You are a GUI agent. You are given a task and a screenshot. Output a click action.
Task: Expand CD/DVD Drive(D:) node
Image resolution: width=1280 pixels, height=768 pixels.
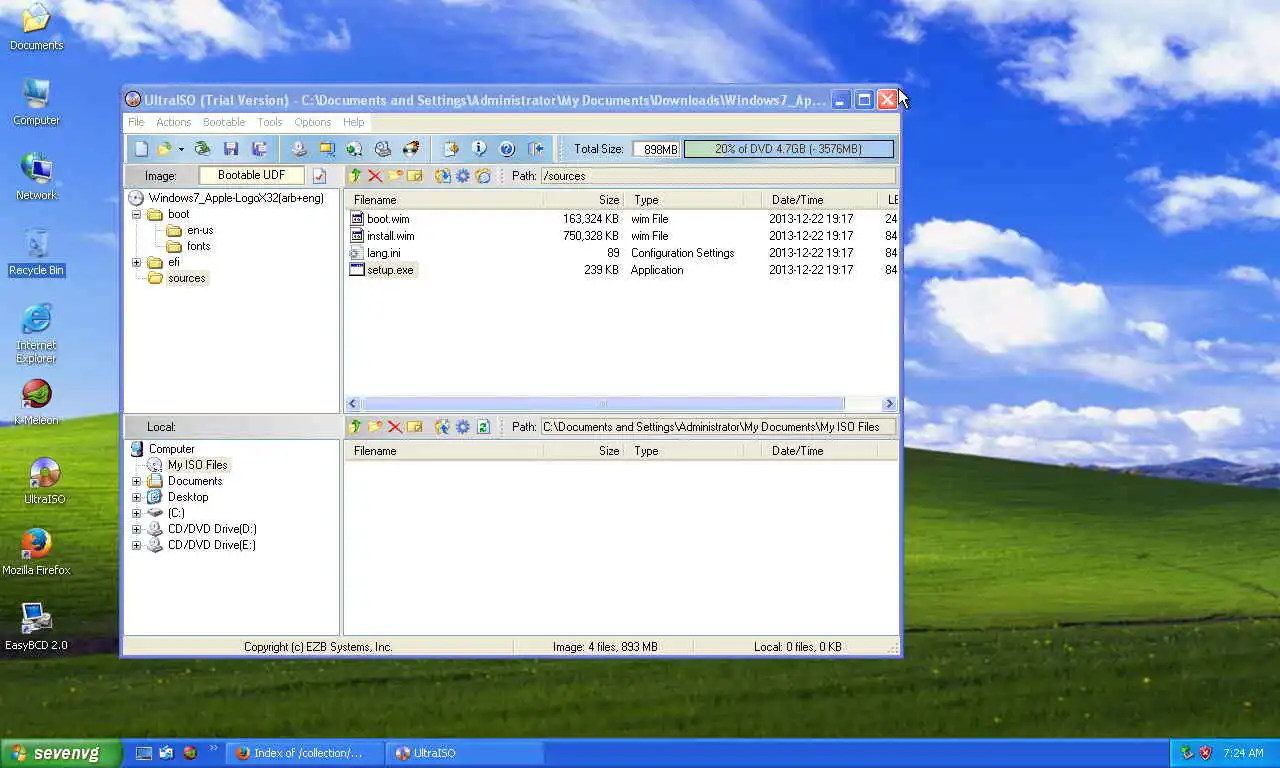[137, 529]
